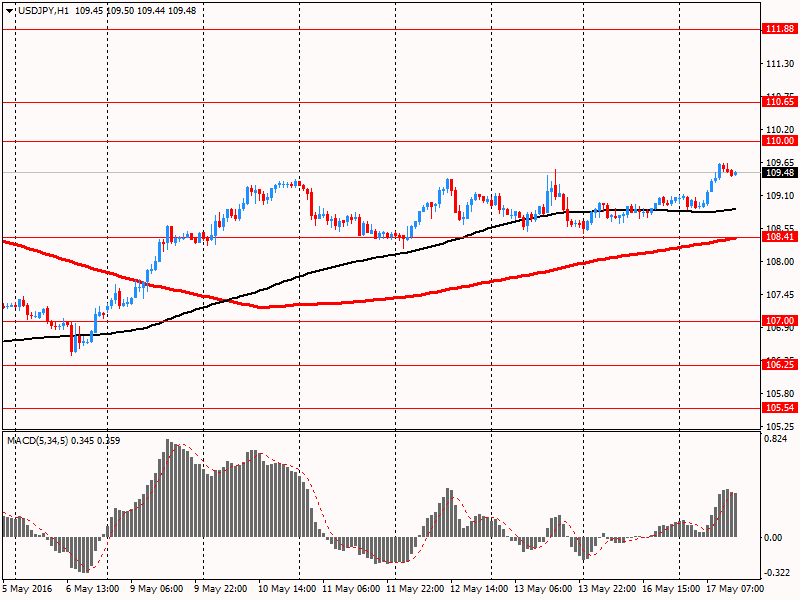Click the MACD scale value -0.322
This screenshot has height=600, width=800.
click(x=778, y=573)
